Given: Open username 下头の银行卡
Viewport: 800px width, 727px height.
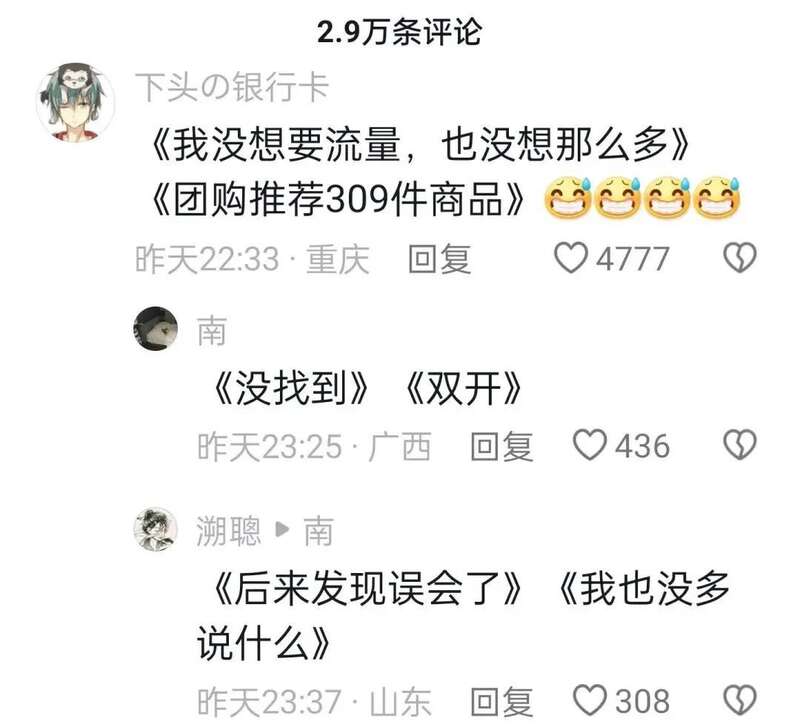Looking at the screenshot, I should point(232,87).
